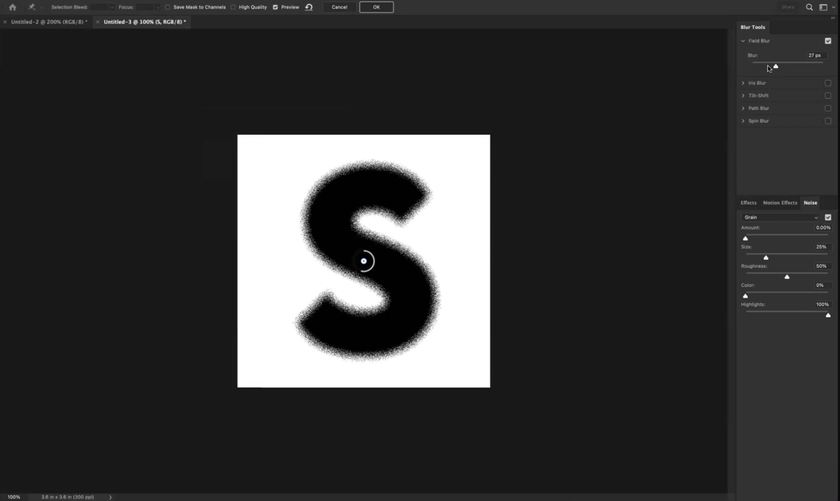Close the Untitled-3 document tab
Image resolution: width=840 pixels, height=501 pixels.
pos(98,22)
